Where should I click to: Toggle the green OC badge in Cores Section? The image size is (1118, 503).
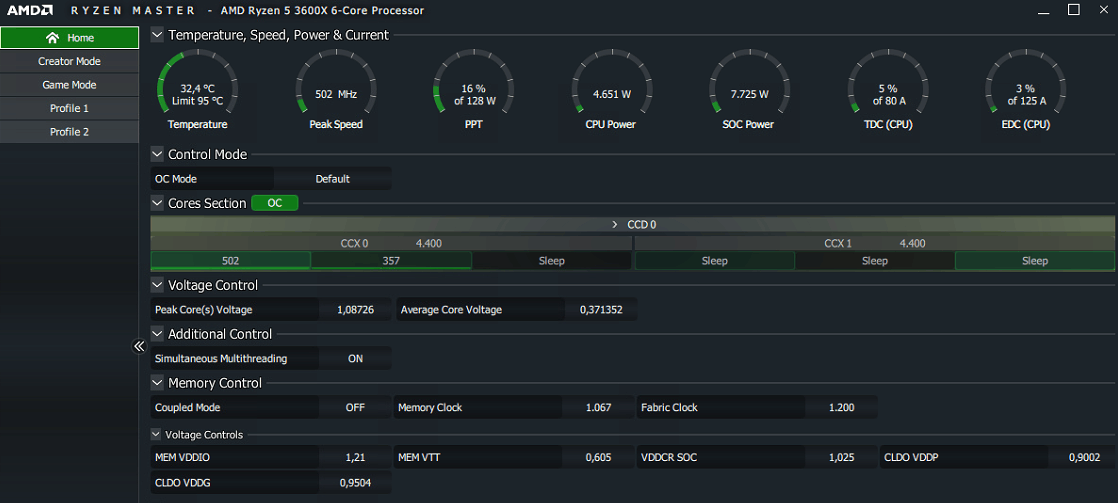tap(274, 203)
